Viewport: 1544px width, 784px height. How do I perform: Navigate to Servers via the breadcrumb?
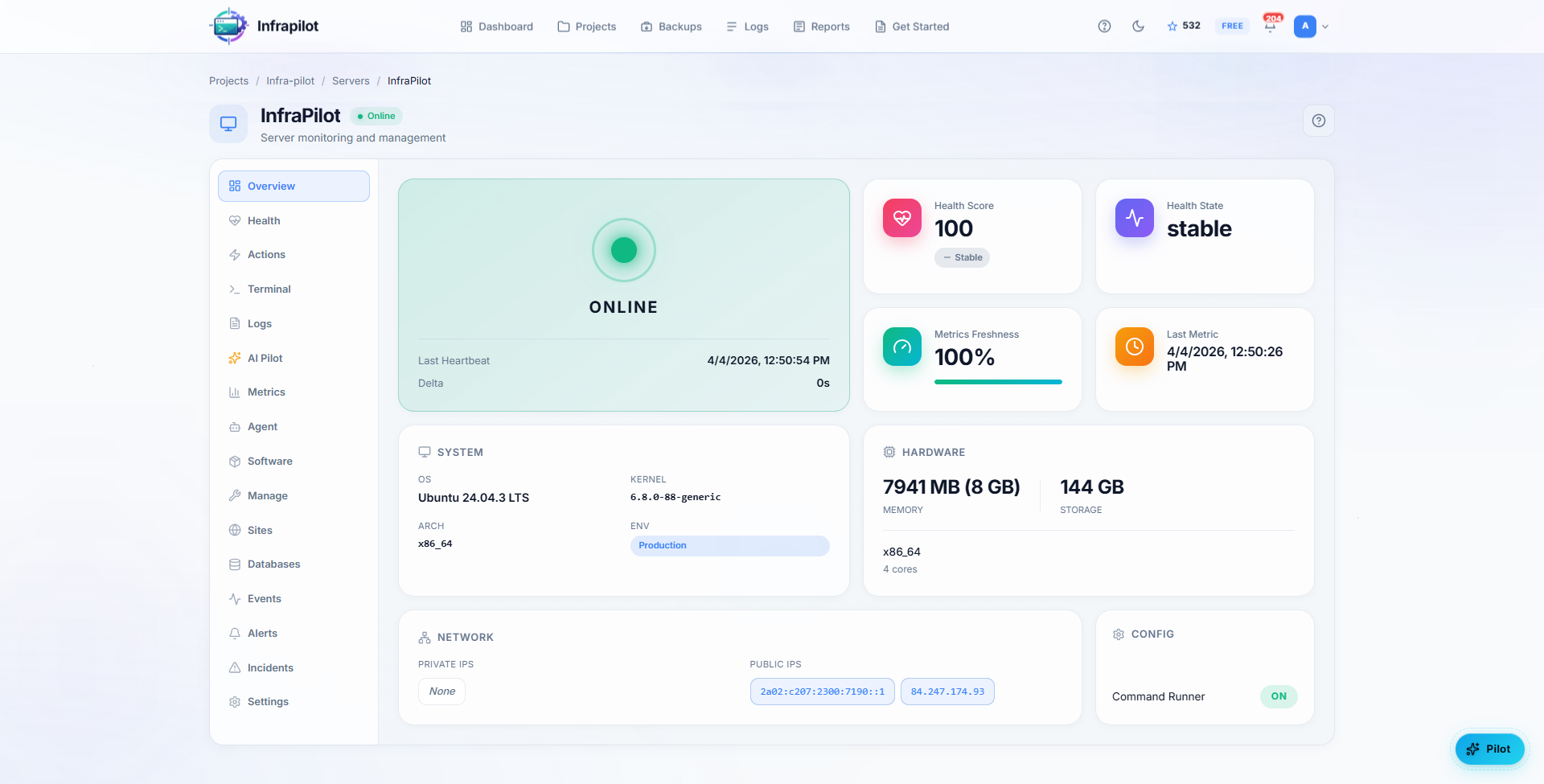pyautogui.click(x=351, y=80)
